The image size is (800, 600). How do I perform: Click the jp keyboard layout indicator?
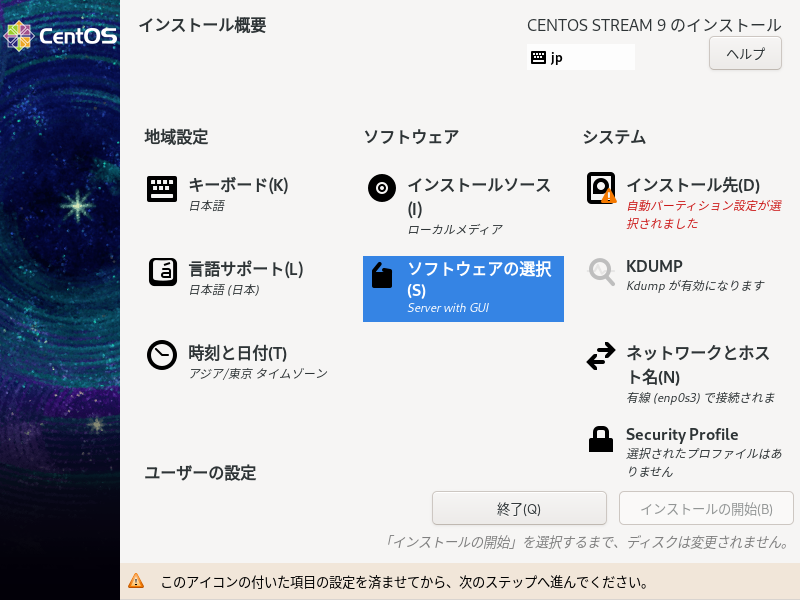(x=581, y=57)
